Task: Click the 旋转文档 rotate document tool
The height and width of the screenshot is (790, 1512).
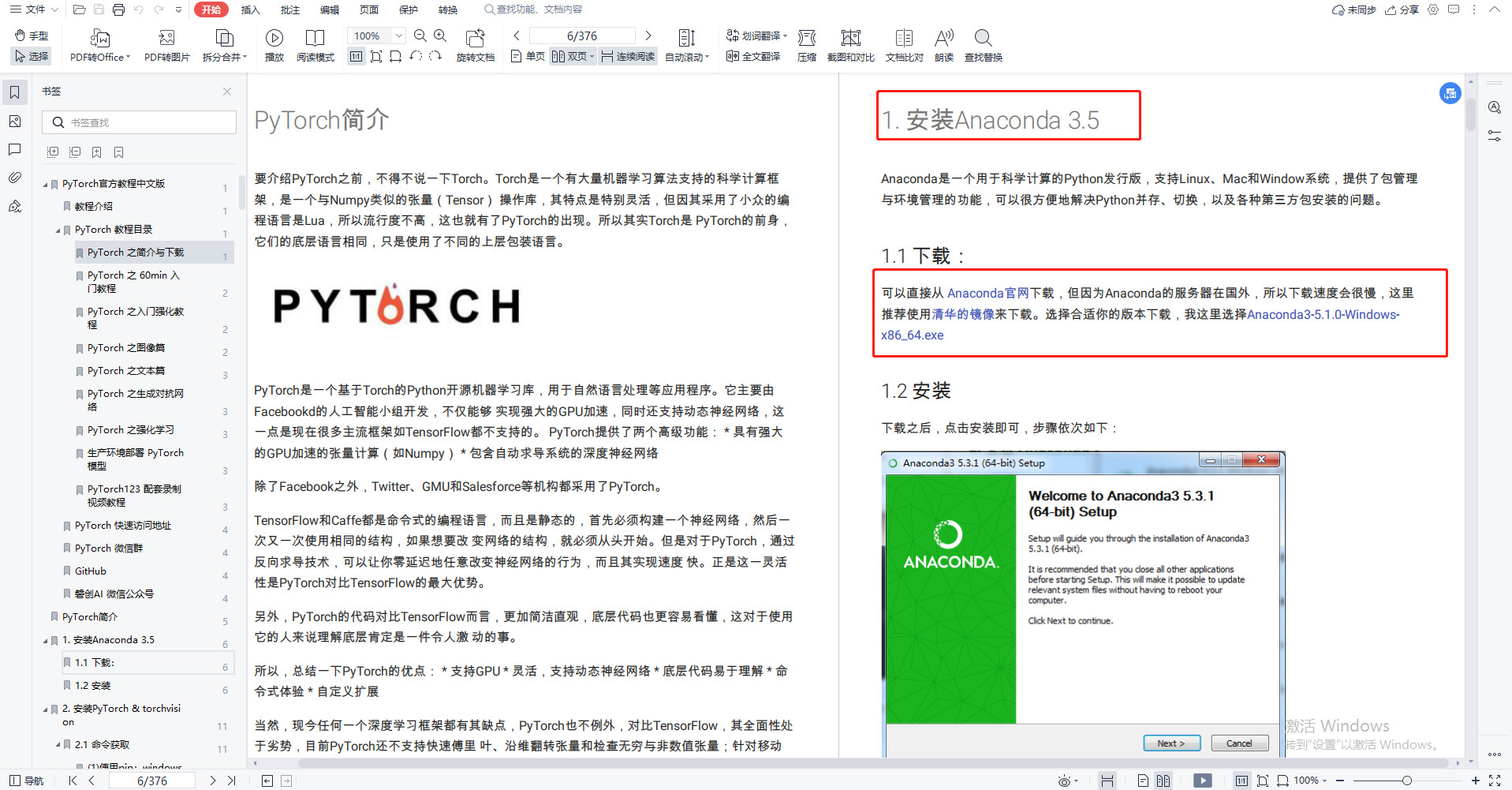Action: click(476, 46)
